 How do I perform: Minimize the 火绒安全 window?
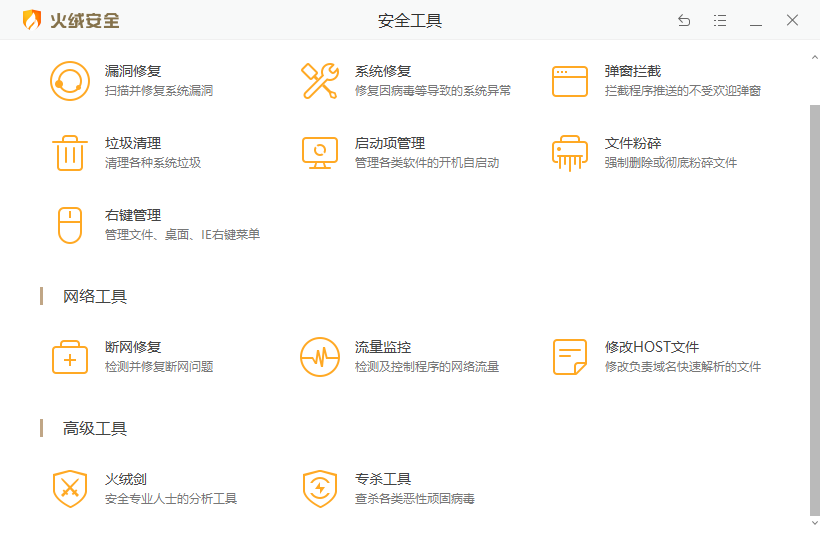pyautogui.click(x=756, y=24)
